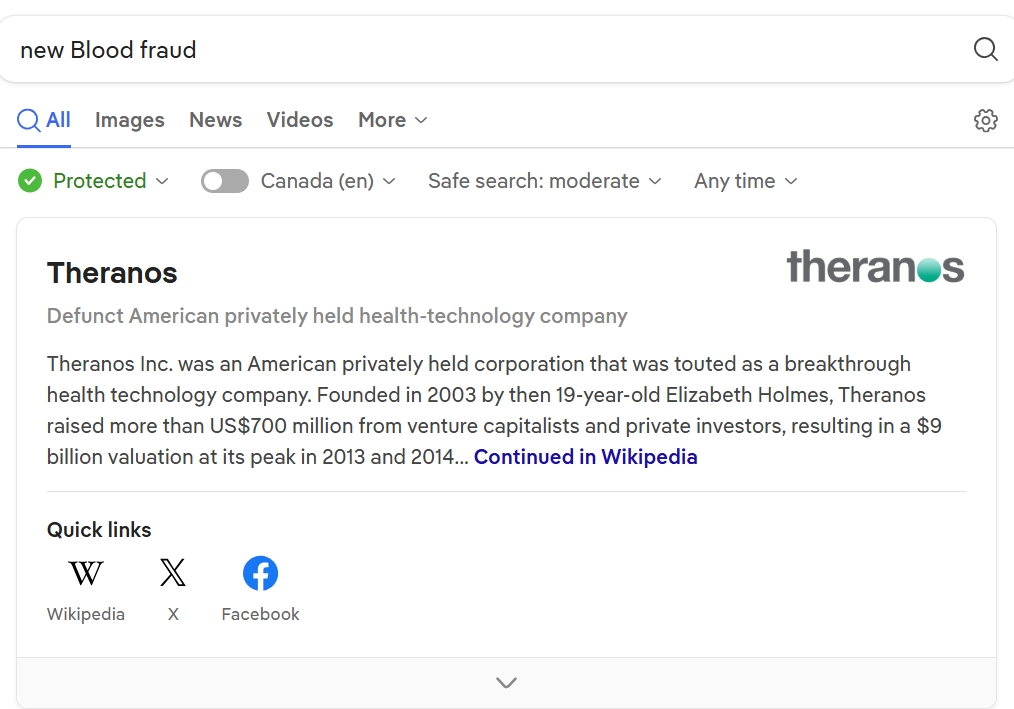Open search settings gear icon
The height and width of the screenshot is (709, 1014).
985,120
